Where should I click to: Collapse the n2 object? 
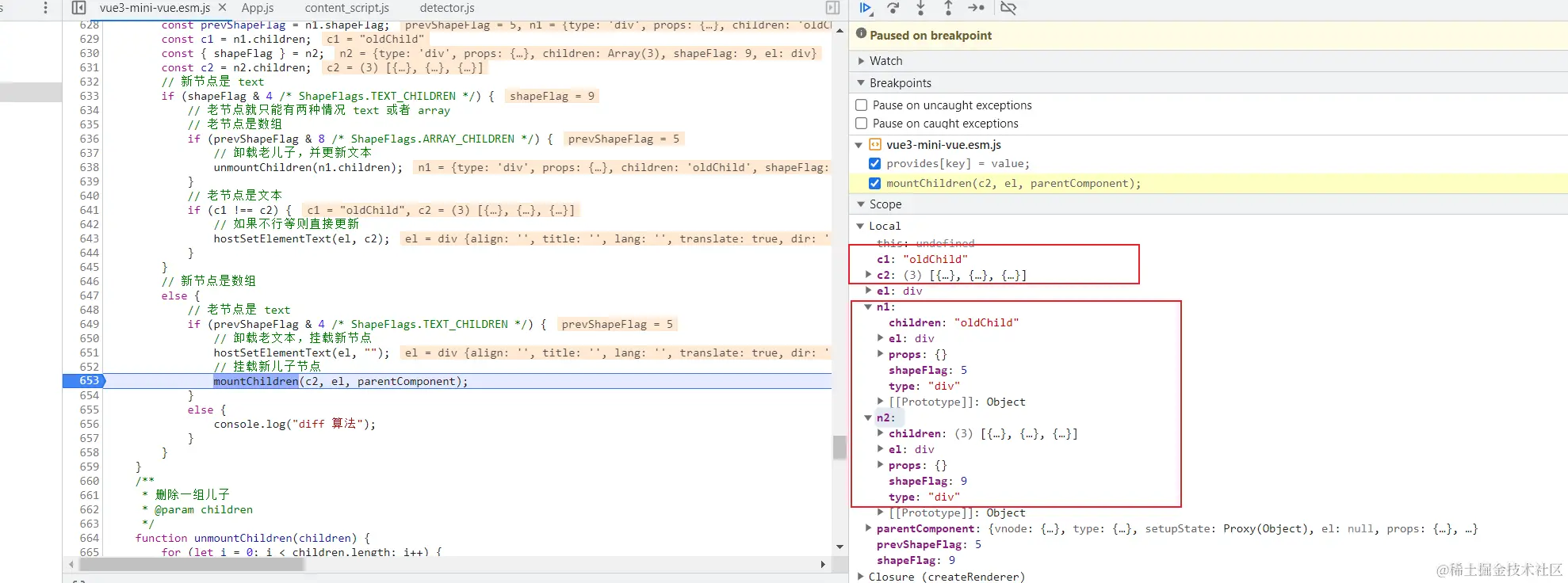(x=868, y=417)
